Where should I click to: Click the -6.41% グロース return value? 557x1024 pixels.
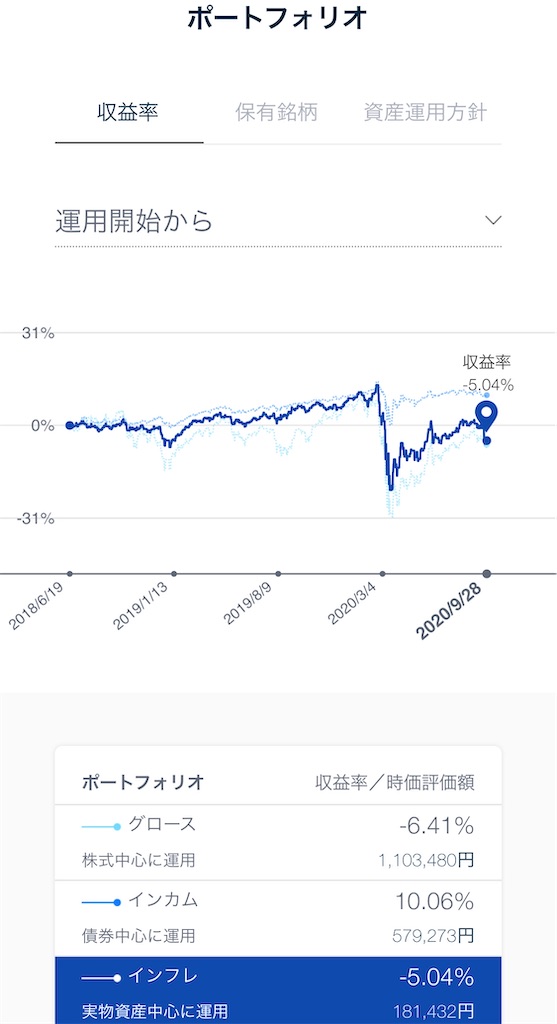click(436, 826)
